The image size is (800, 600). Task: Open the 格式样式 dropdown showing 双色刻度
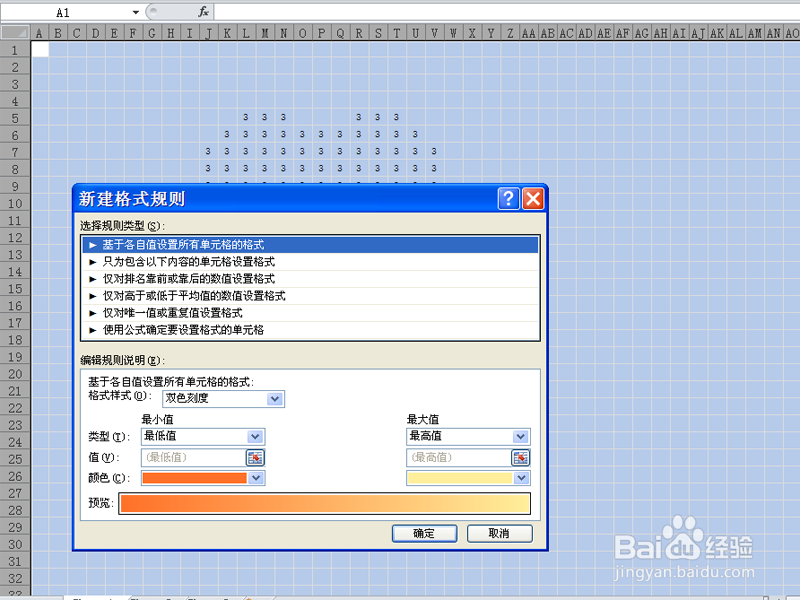point(276,399)
